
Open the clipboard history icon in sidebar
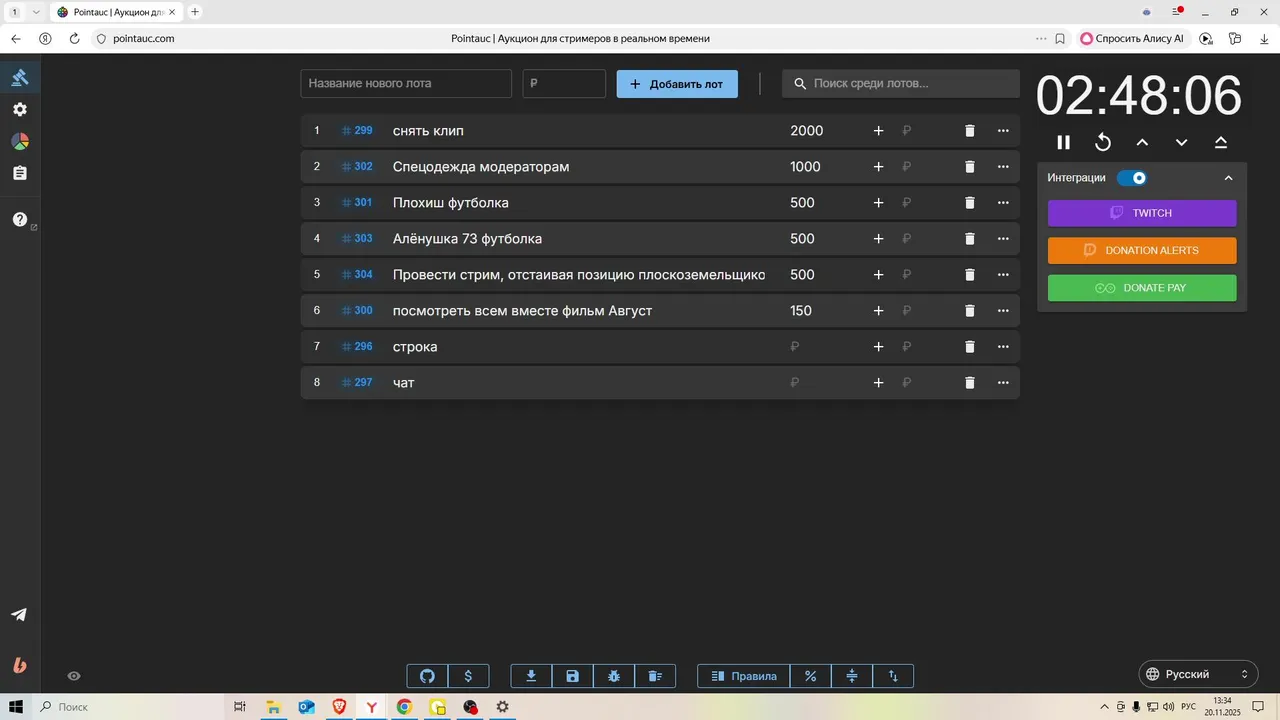pyautogui.click(x=20, y=173)
